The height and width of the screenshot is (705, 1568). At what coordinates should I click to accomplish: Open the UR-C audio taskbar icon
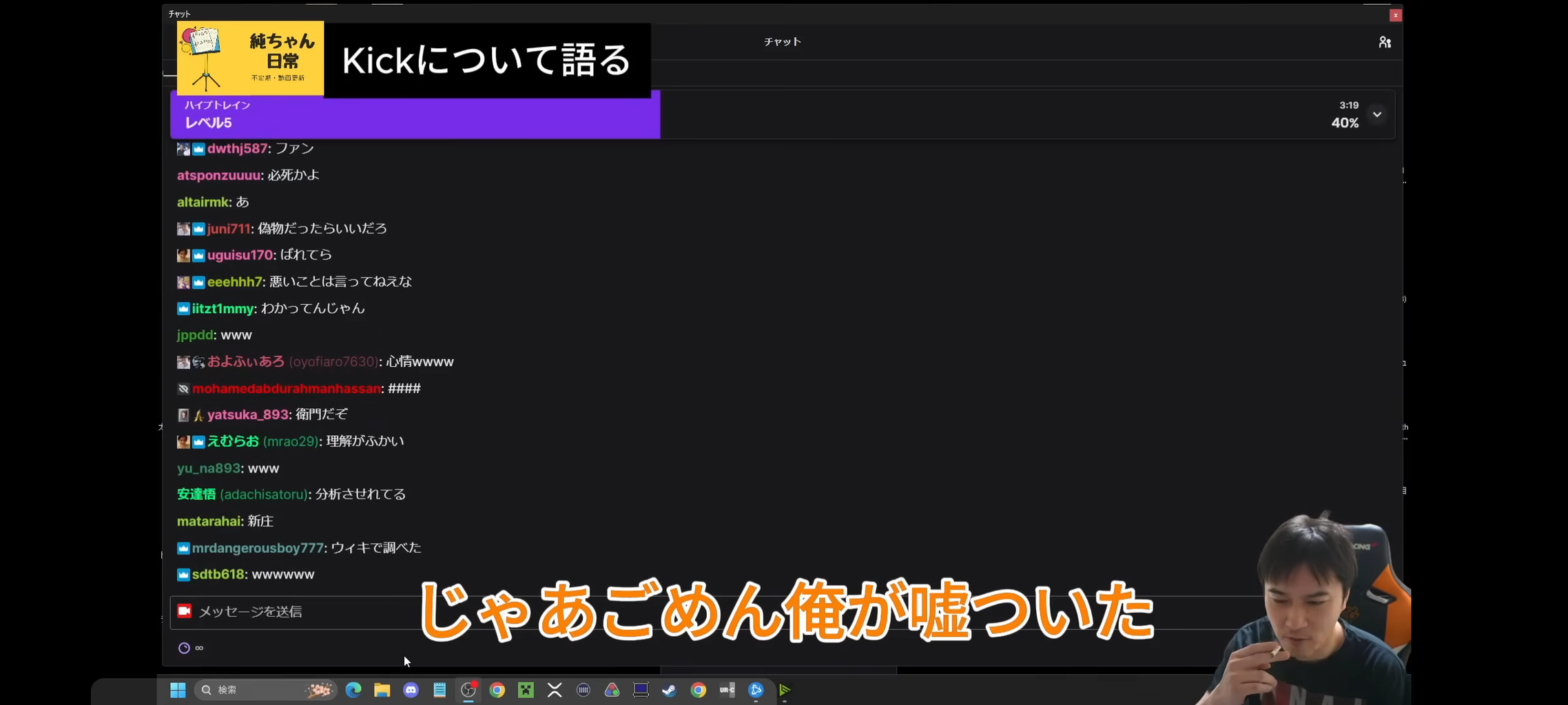(x=727, y=690)
